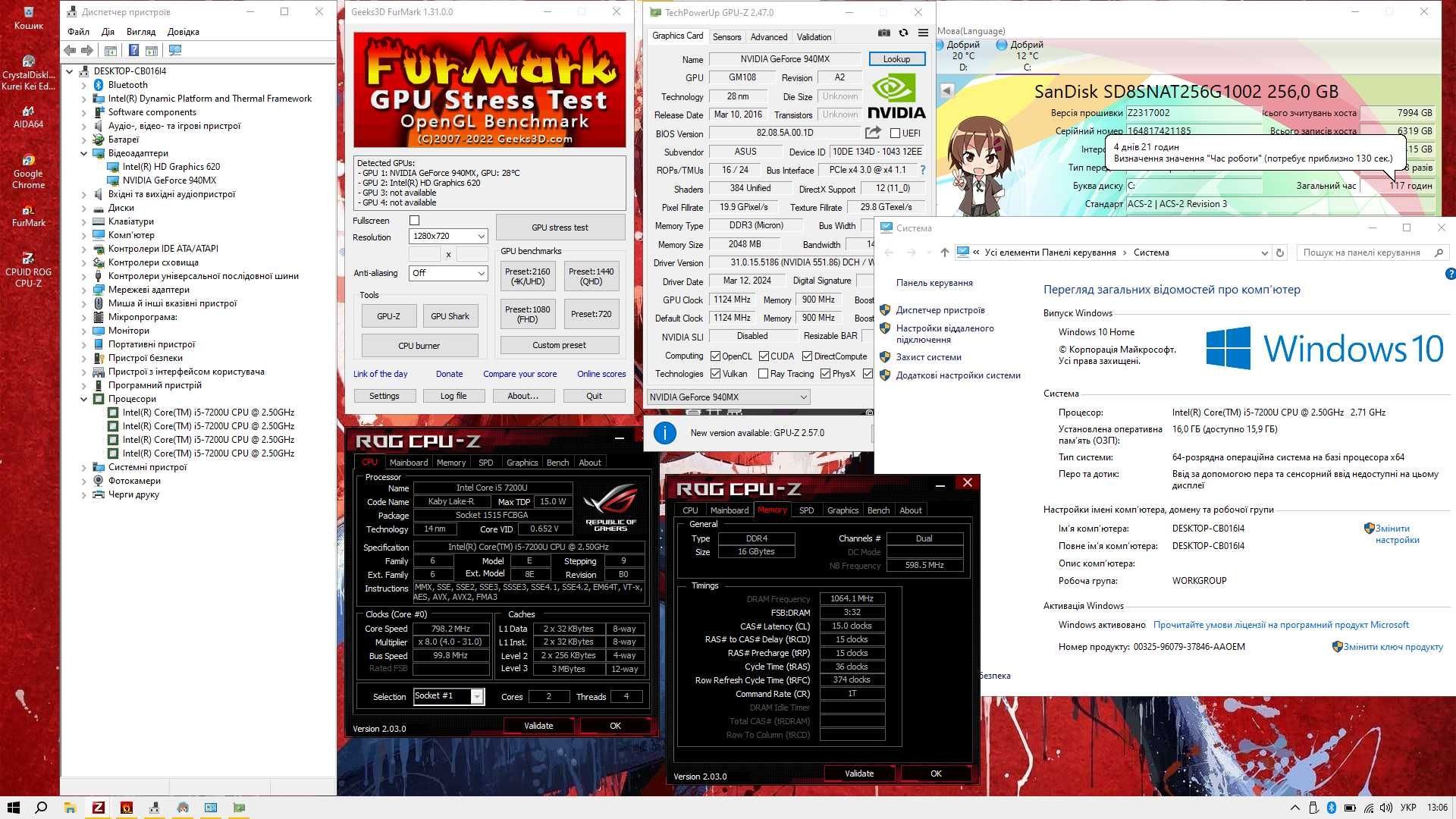Click GPU-Z Bus Interface question mark

pos(923,170)
